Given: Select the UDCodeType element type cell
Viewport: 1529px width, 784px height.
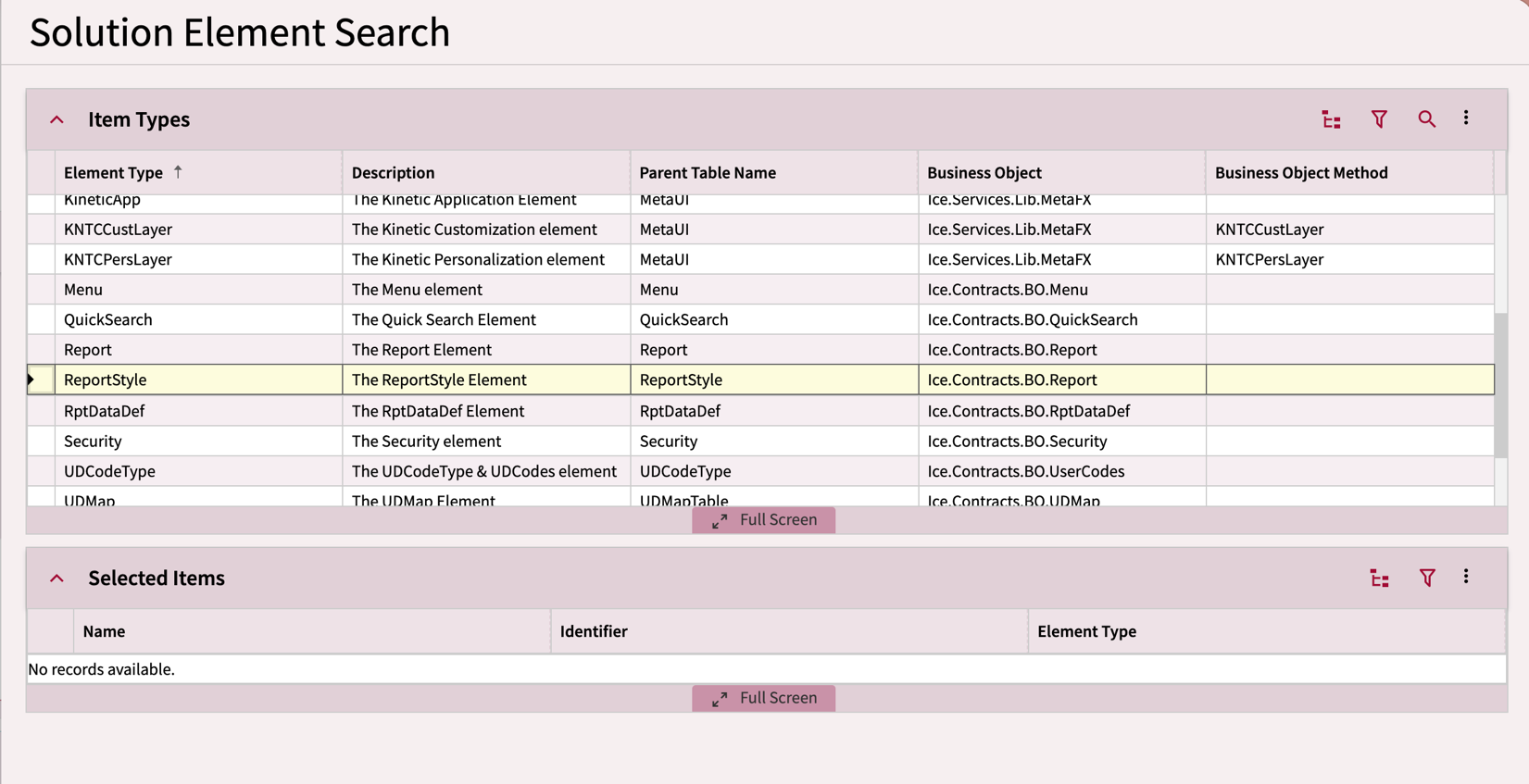Looking at the screenshot, I should click(198, 471).
